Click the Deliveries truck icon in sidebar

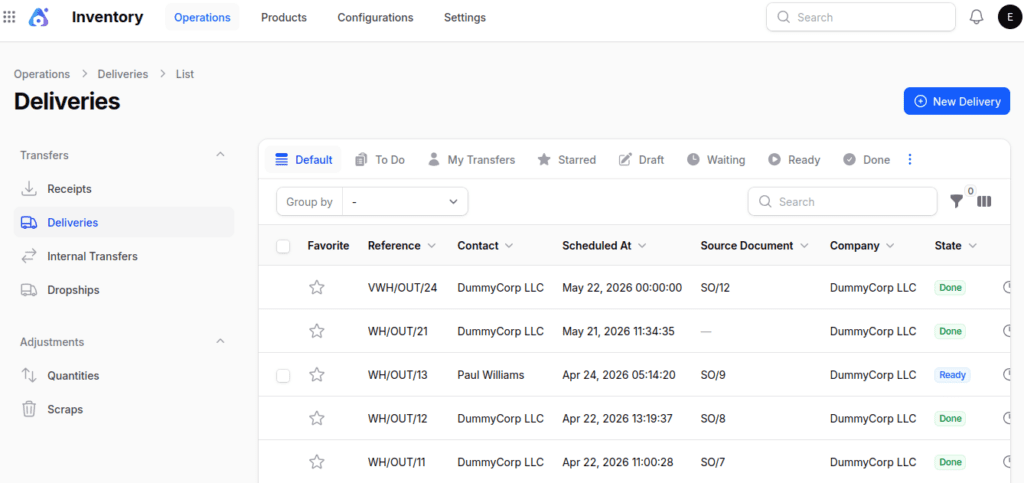coord(29,223)
